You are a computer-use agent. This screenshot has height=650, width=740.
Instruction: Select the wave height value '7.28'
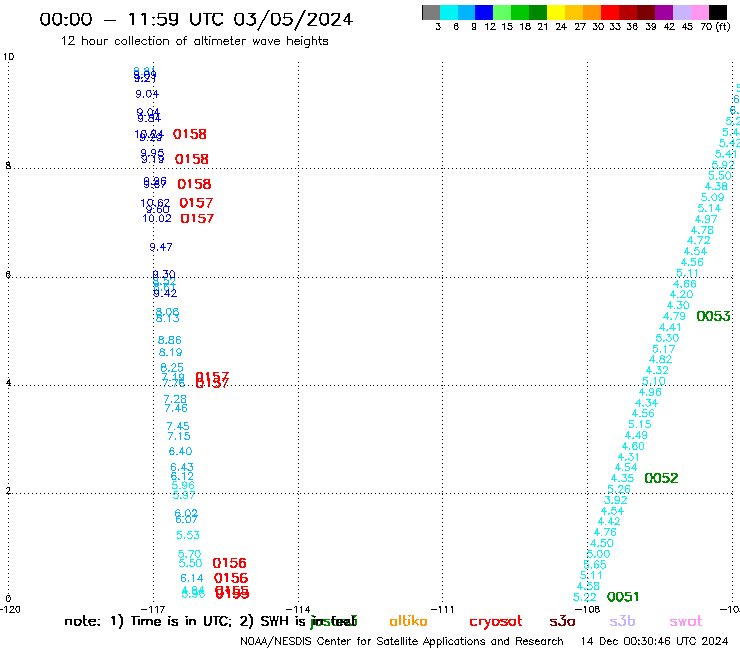tap(175, 399)
